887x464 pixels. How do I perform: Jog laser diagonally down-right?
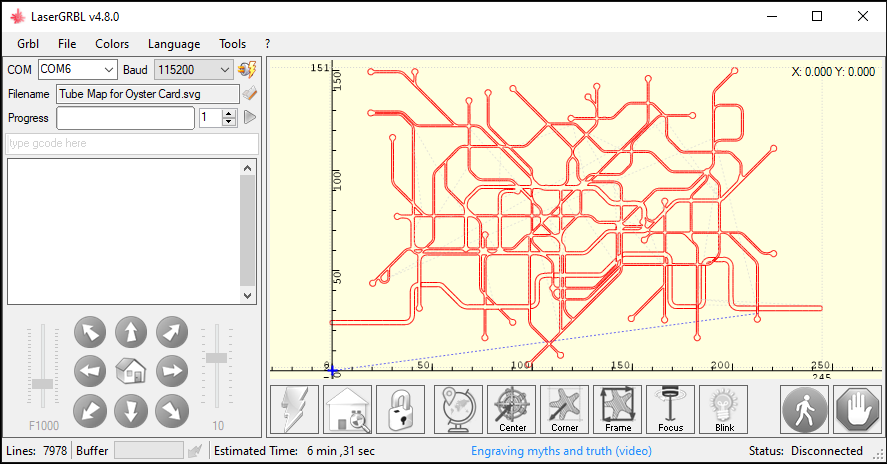click(172, 411)
